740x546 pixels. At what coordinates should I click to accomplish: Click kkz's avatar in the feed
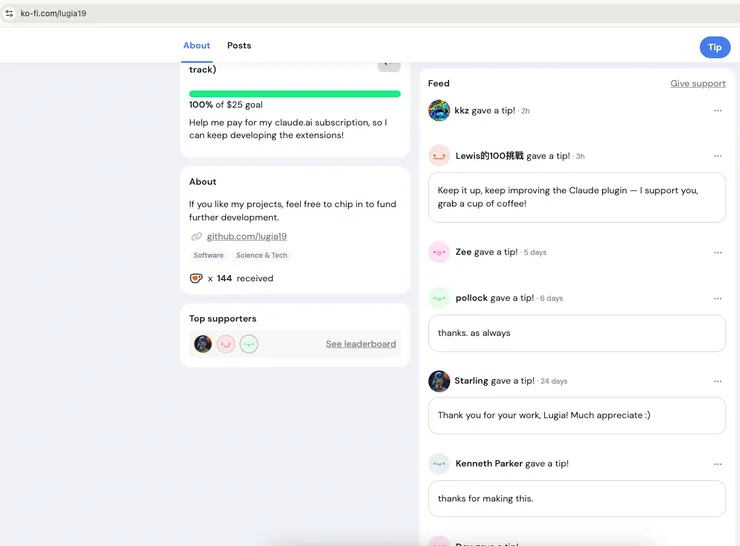click(x=439, y=110)
